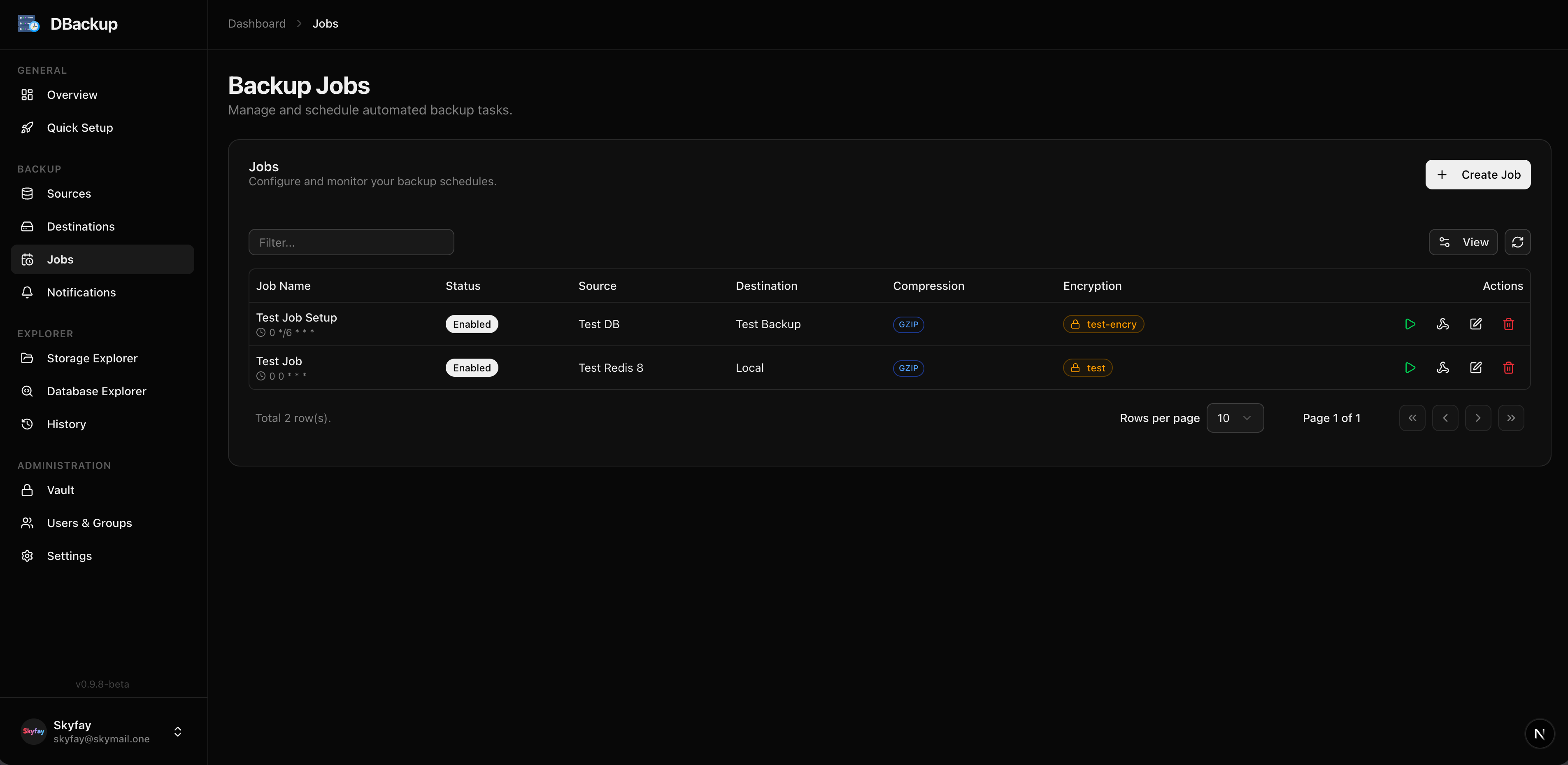Run the Test Job Setup backup now
Screen dimensions: 1568x765
tap(1410, 324)
